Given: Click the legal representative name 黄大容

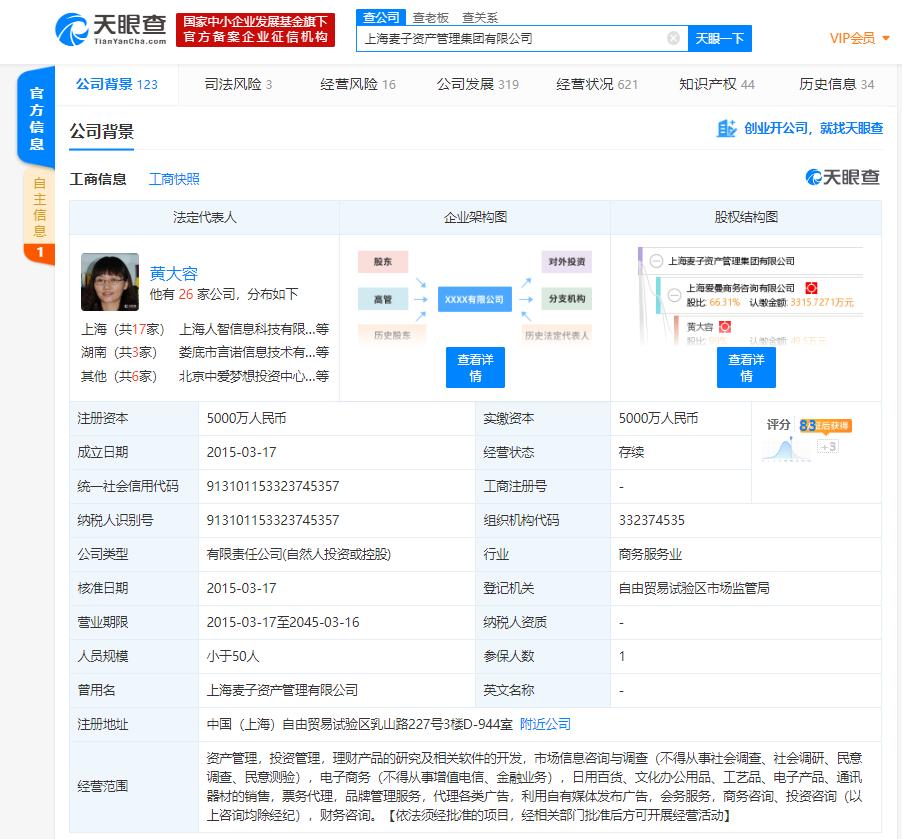Looking at the screenshot, I should (x=174, y=273).
